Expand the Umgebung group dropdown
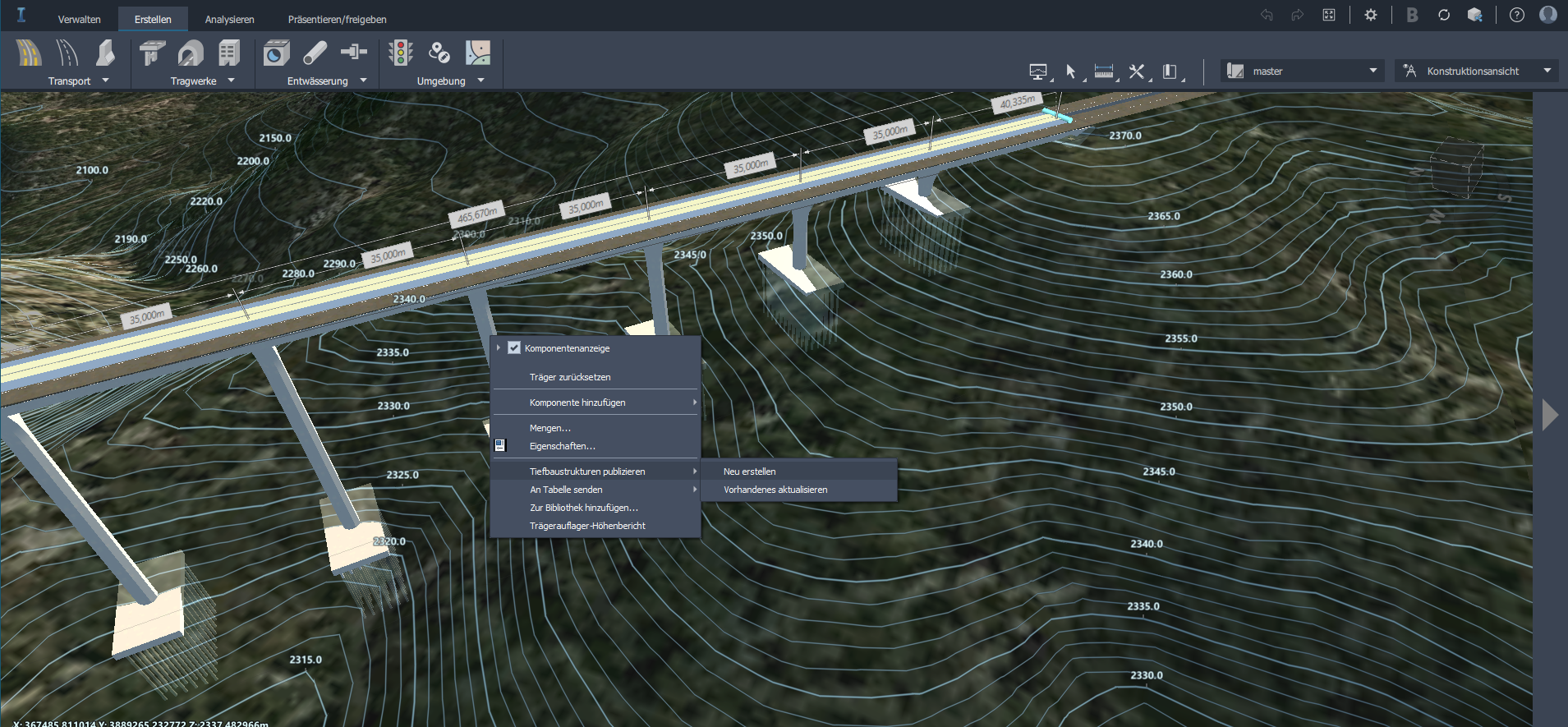This screenshot has height=727, width=1568. click(481, 81)
